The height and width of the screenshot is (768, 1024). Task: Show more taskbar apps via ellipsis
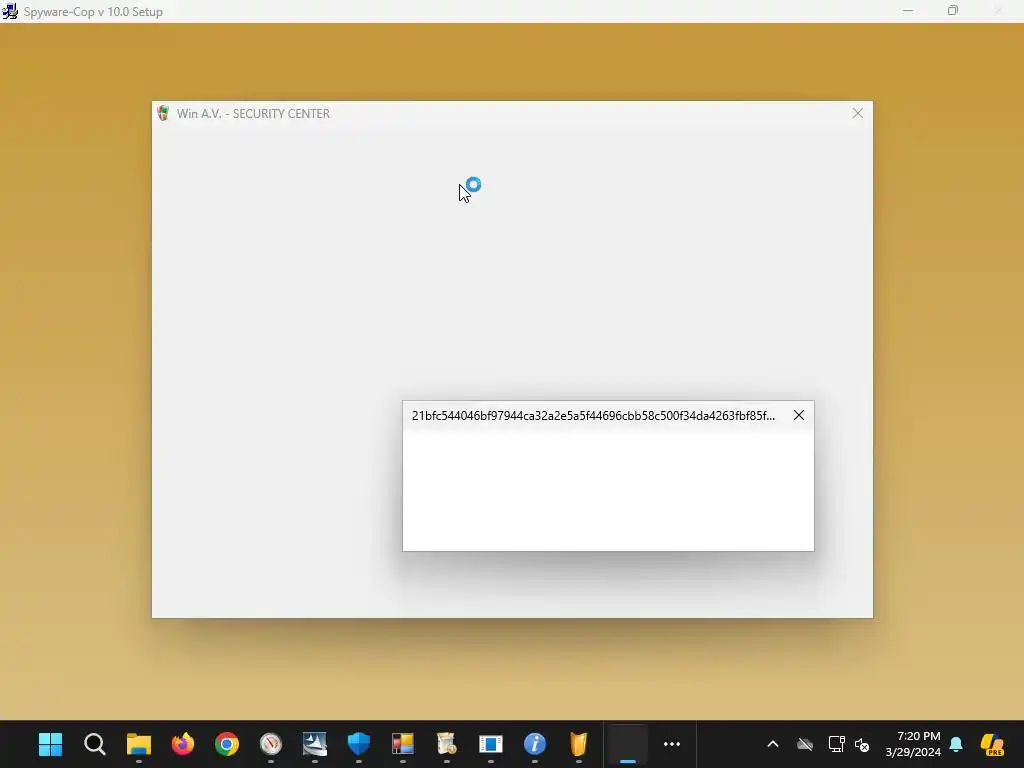pyautogui.click(x=672, y=744)
